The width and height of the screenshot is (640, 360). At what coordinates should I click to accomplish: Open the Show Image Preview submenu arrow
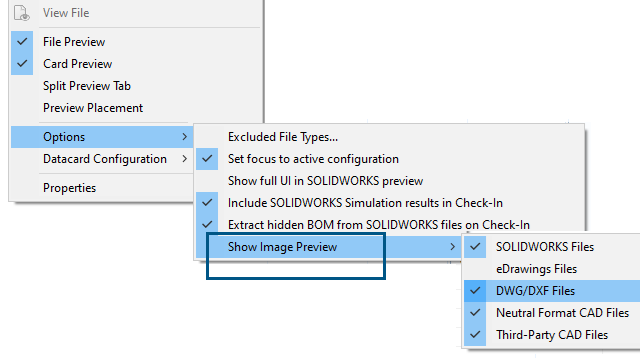click(x=452, y=247)
